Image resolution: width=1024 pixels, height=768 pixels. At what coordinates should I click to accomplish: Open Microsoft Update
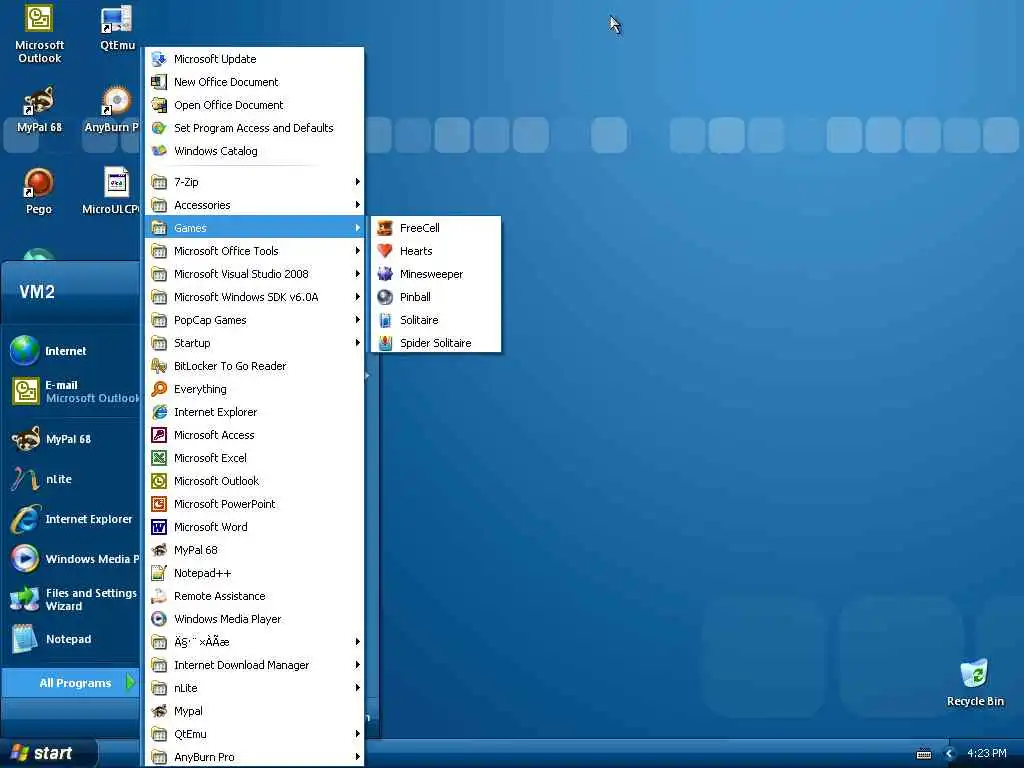(254, 59)
